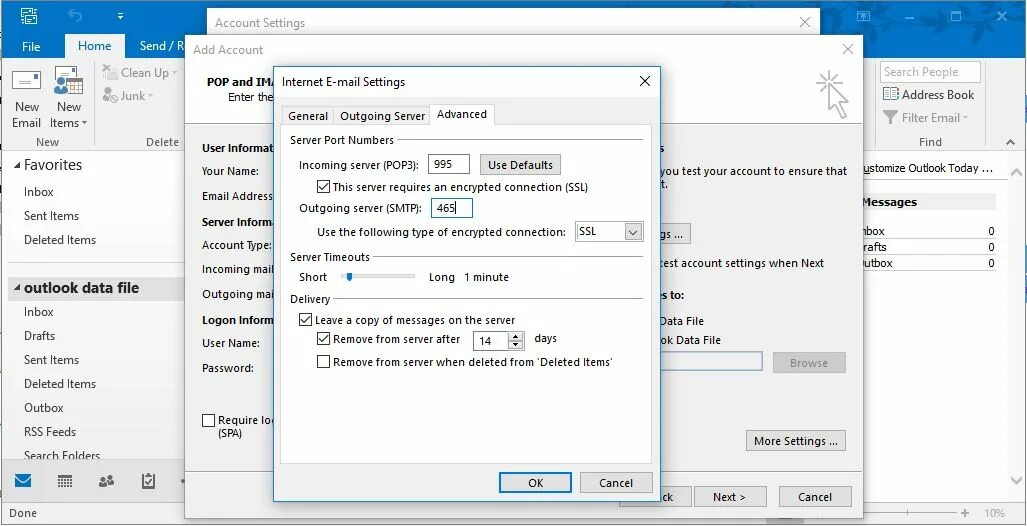Viewport: 1027px width, 526px height.
Task: Expand the Filter Email dropdown arrow
Action: pyautogui.click(x=965, y=118)
